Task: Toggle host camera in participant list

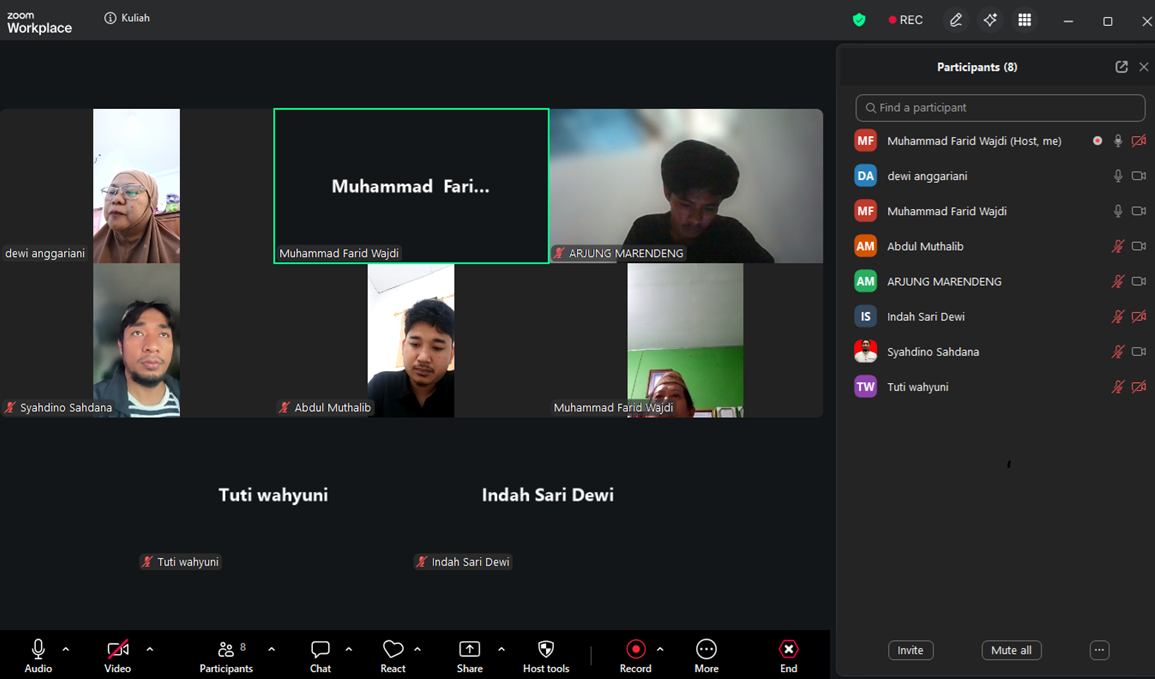Action: tap(1139, 141)
